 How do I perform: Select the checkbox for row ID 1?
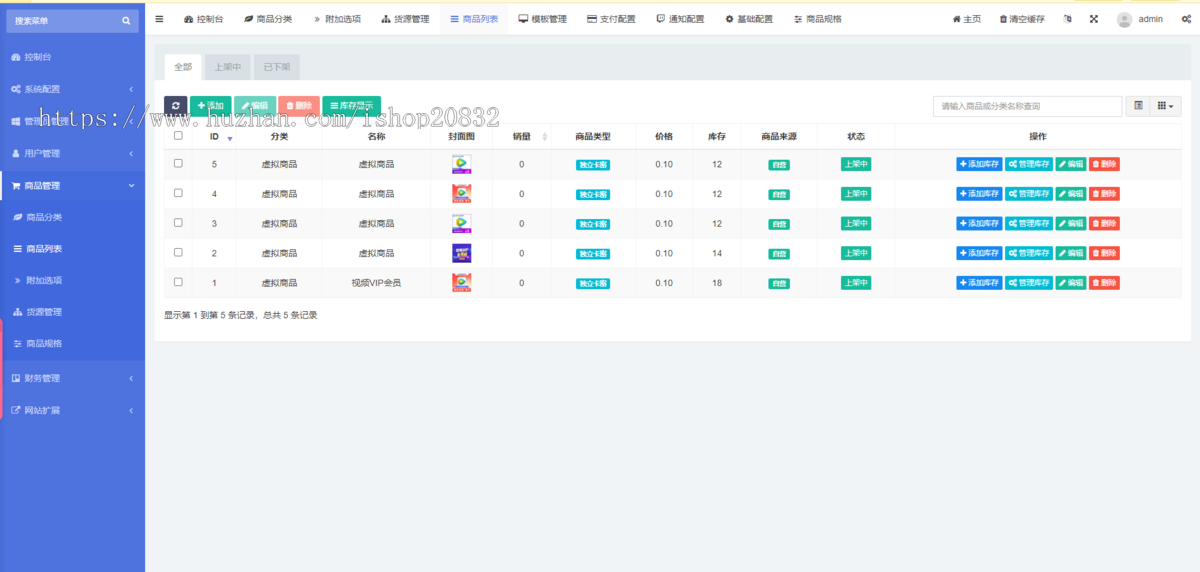click(x=178, y=282)
